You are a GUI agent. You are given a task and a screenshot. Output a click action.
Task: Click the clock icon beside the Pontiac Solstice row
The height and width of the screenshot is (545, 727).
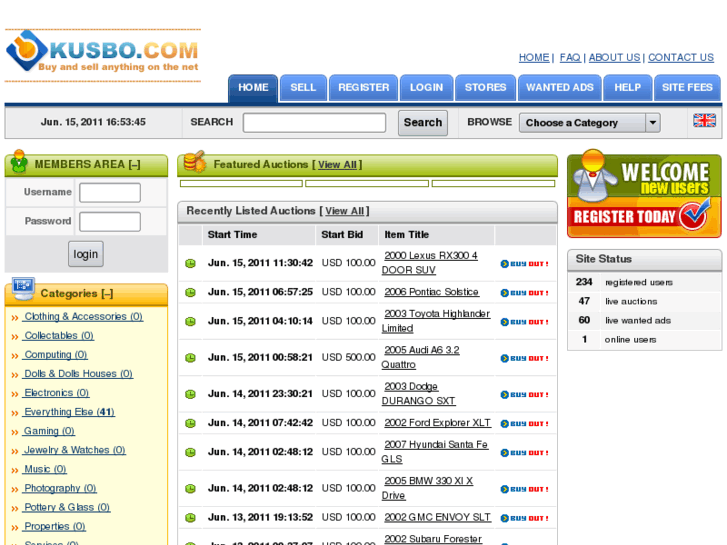click(x=190, y=293)
